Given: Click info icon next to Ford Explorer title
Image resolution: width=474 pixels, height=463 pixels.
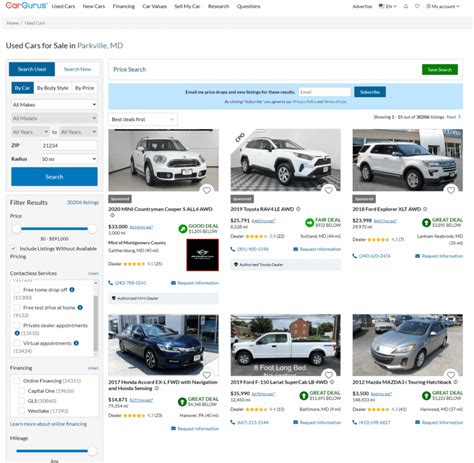Looking at the screenshot, I should (425, 209).
